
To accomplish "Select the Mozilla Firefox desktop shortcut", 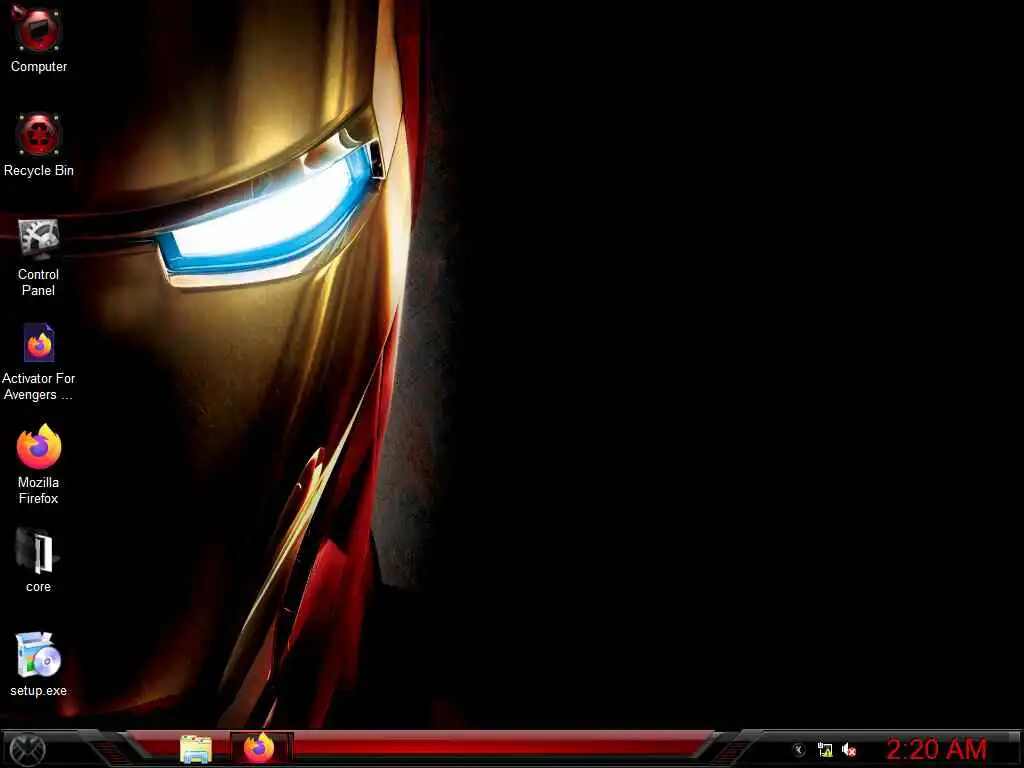I will pyautogui.click(x=39, y=447).
